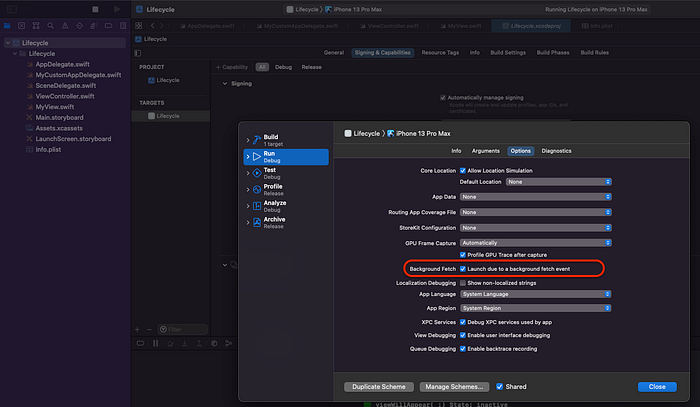Viewport: 700px width, 407px height.
Task: Toggle Enable backtrace recording checkbox
Action: [x=463, y=349]
